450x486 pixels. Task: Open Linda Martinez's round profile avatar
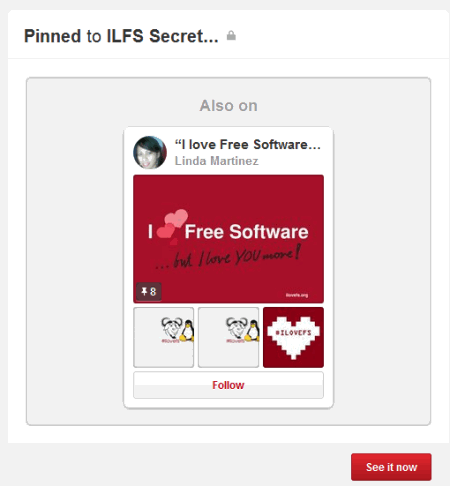click(150, 152)
